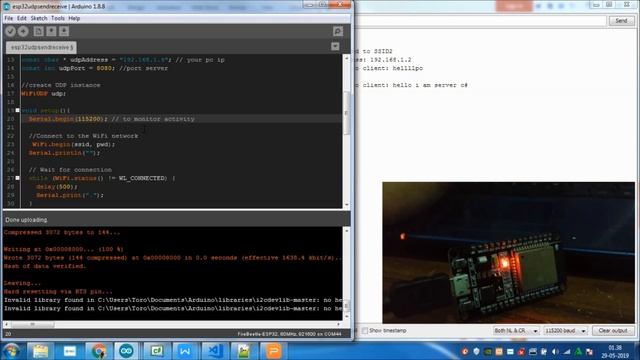Click the taskbar clock showing 01:38
The width and height of the screenshot is (640, 360).
pos(615,351)
